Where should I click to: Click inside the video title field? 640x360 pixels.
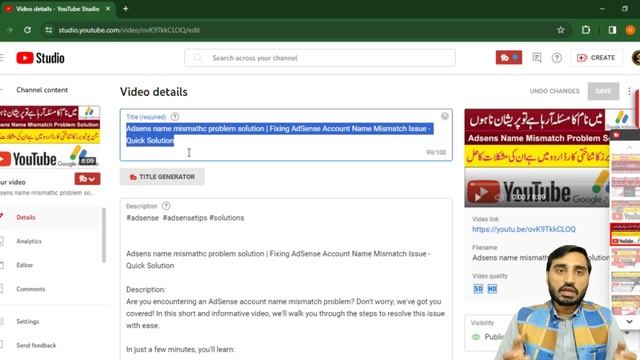pyautogui.click(x=286, y=135)
